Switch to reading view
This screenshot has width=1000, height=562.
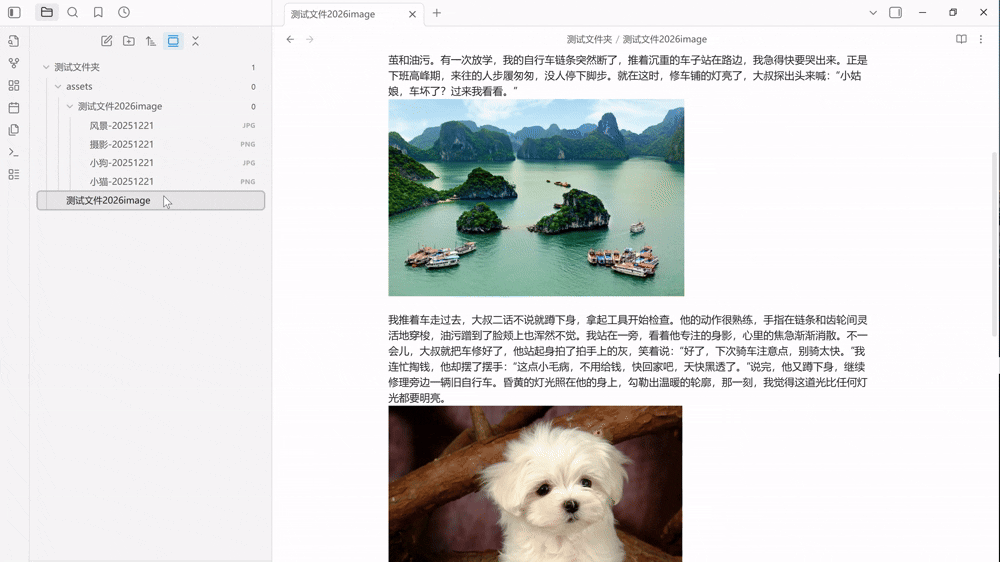tap(961, 39)
